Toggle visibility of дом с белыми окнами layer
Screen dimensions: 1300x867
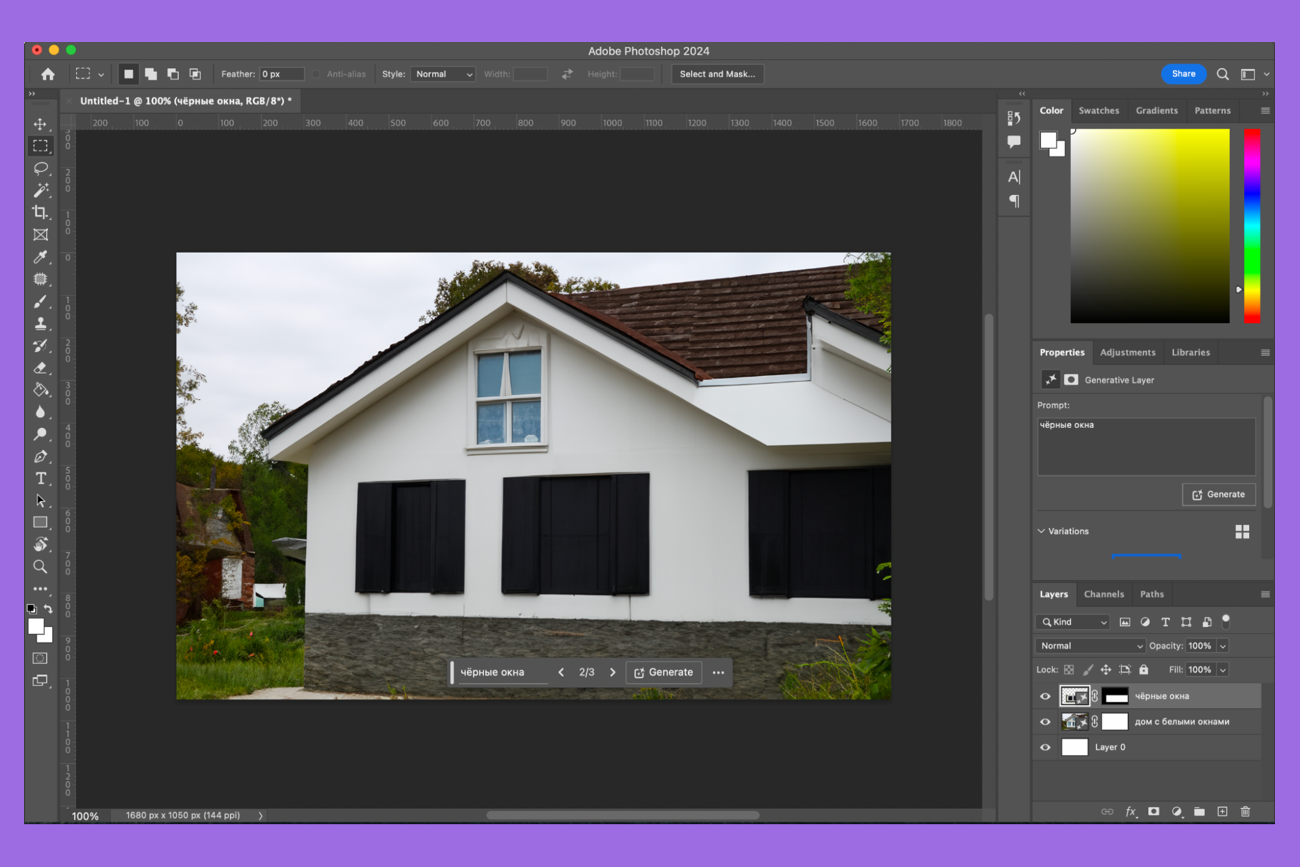(x=1045, y=722)
